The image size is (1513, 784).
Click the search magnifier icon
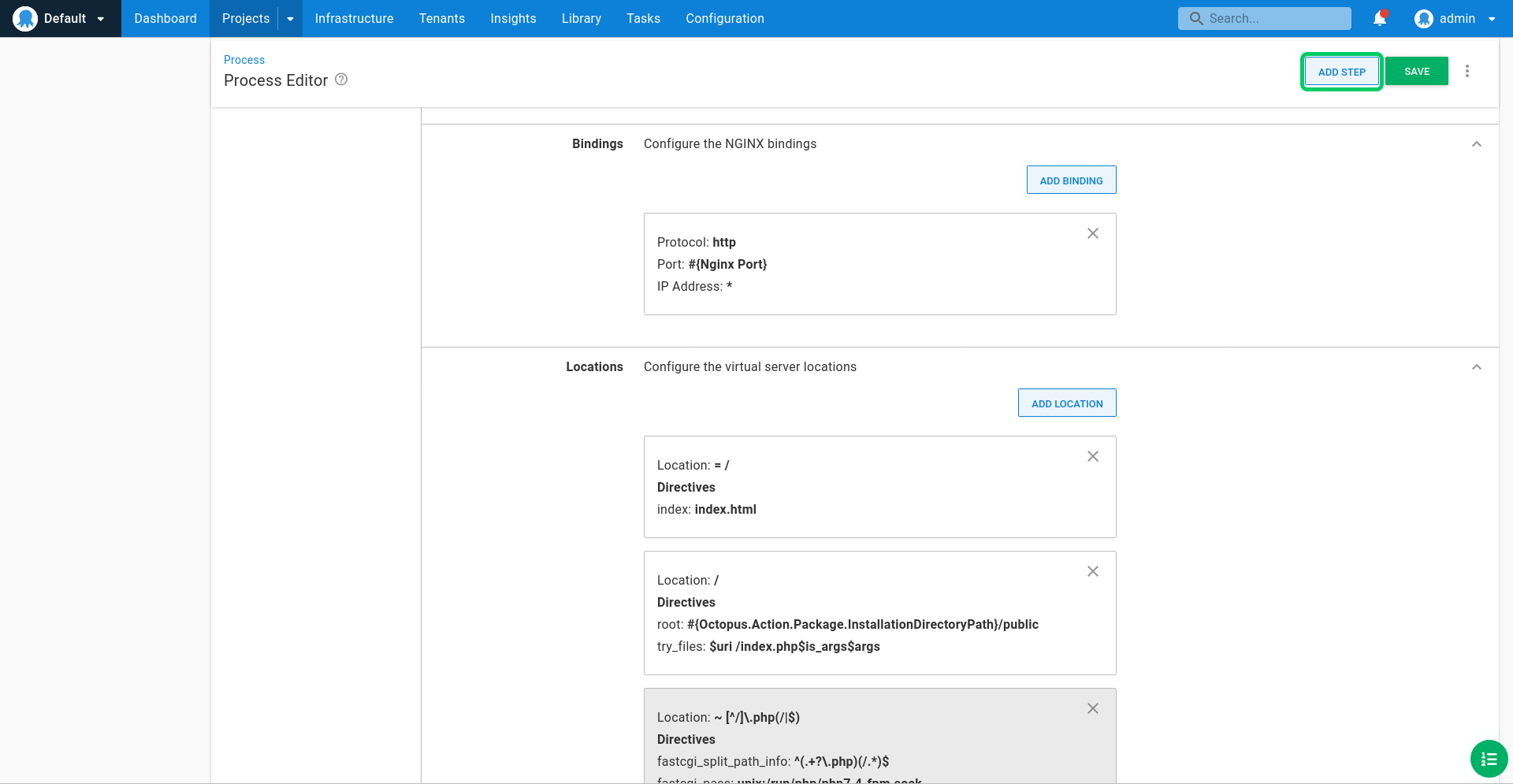(x=1196, y=18)
